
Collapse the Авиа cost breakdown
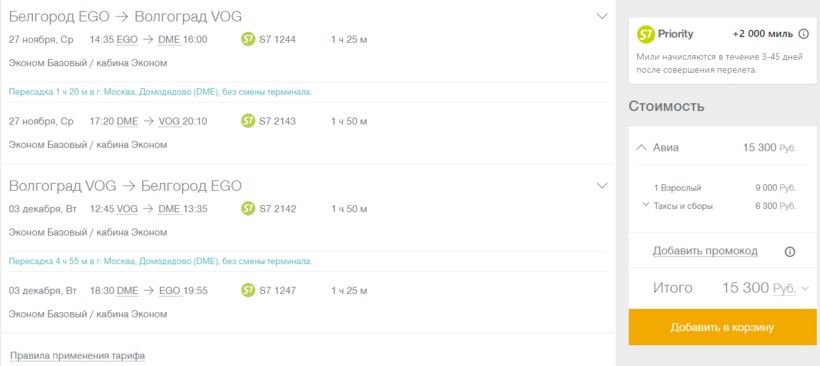pos(641,147)
